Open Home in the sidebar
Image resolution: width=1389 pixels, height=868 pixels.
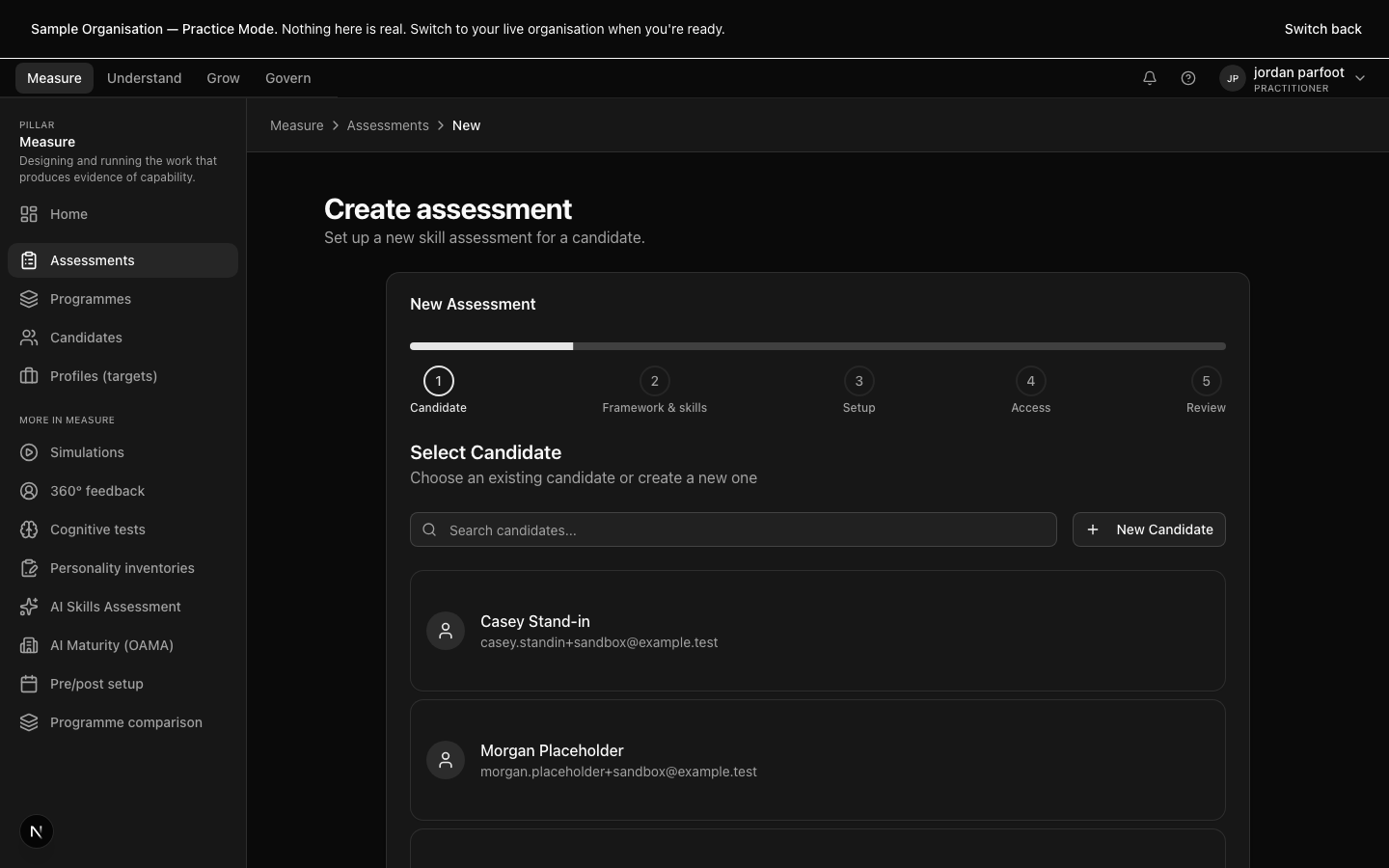[123, 214]
